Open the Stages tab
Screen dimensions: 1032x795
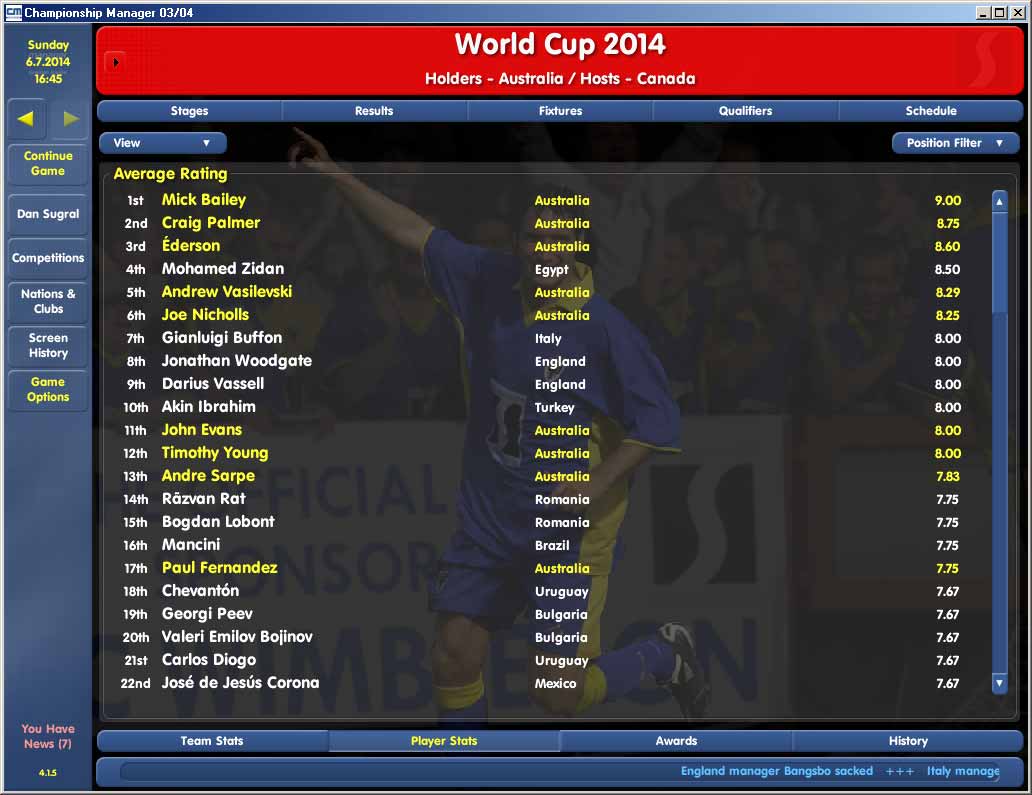(x=190, y=111)
